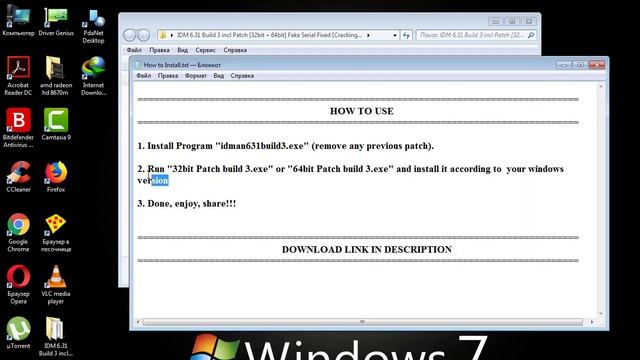Close the How to Install.txt Notepad window
Image resolution: width=640 pixels, height=360 pixels.
[596, 65]
